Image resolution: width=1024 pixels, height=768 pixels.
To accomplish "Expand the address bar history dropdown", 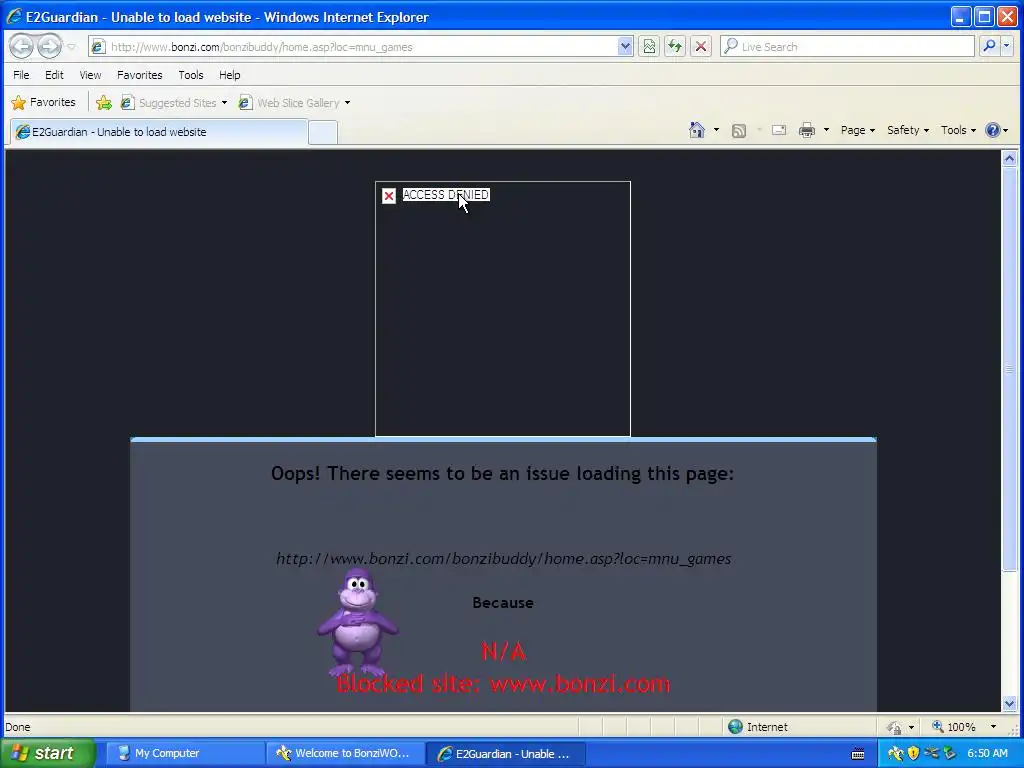I will [625, 47].
